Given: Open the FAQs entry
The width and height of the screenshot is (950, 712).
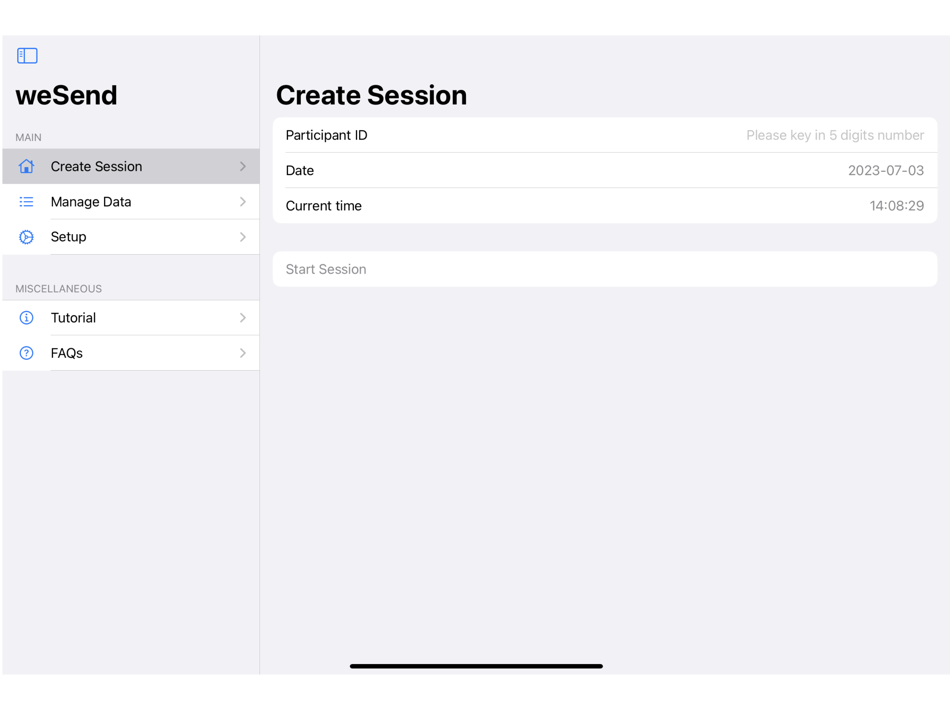Looking at the screenshot, I should (x=131, y=353).
